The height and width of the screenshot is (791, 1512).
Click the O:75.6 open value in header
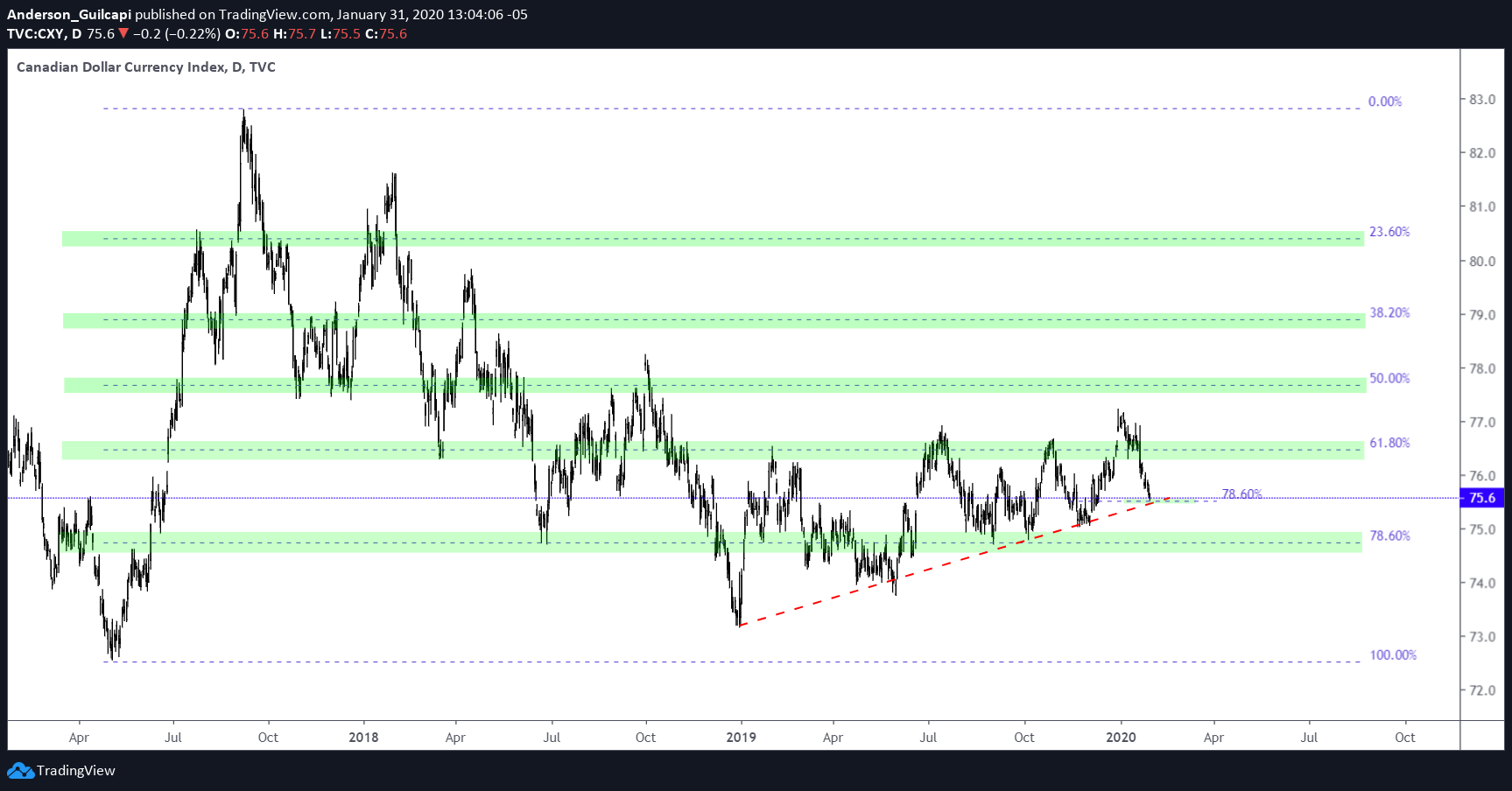247,34
